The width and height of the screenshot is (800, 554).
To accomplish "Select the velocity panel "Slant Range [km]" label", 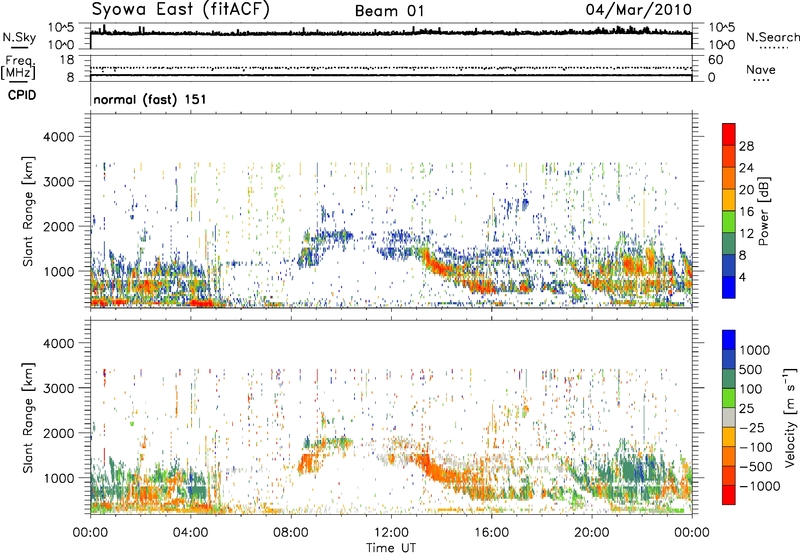I will (28, 417).
